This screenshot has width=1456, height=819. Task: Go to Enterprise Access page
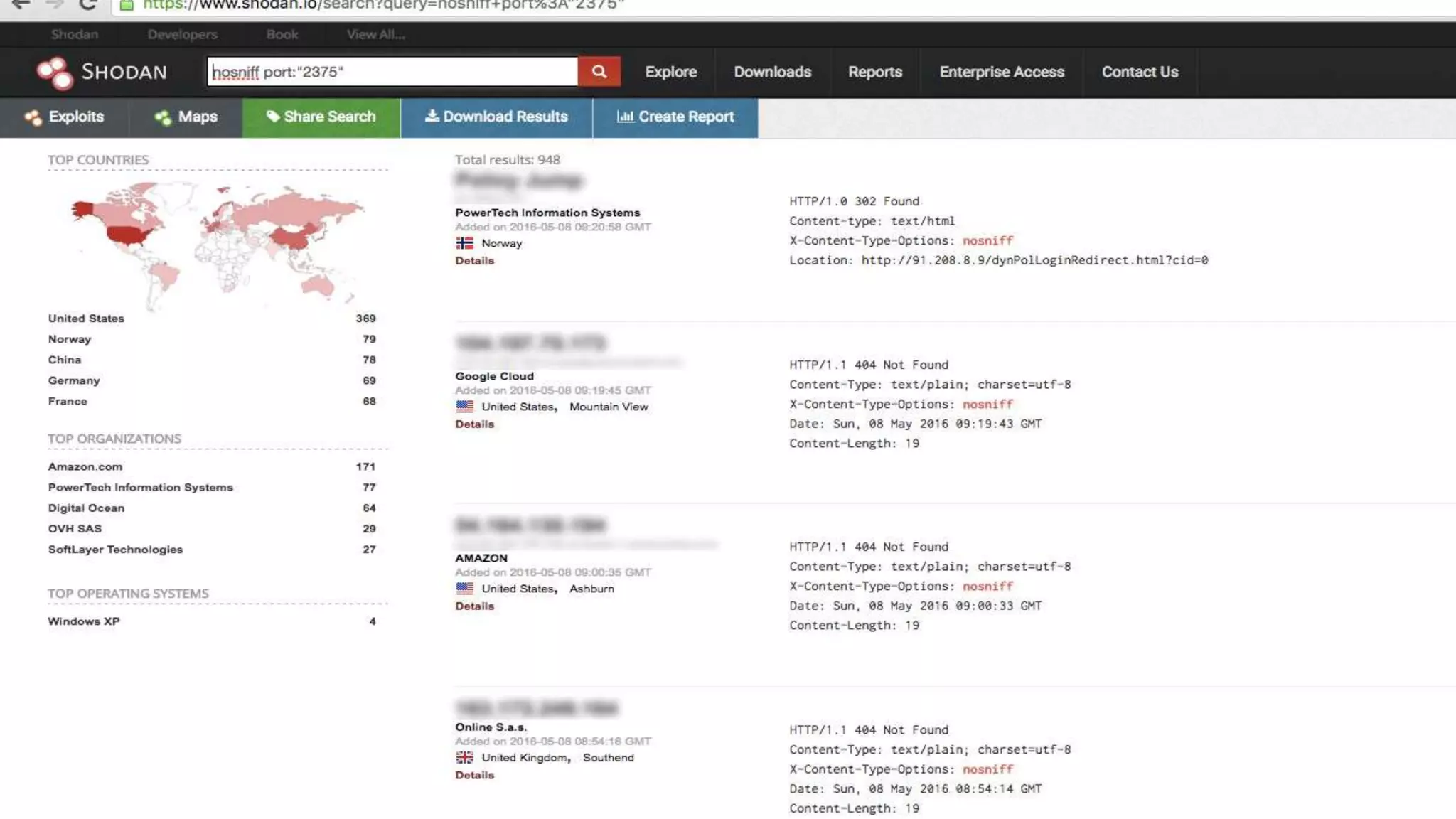click(x=1001, y=73)
